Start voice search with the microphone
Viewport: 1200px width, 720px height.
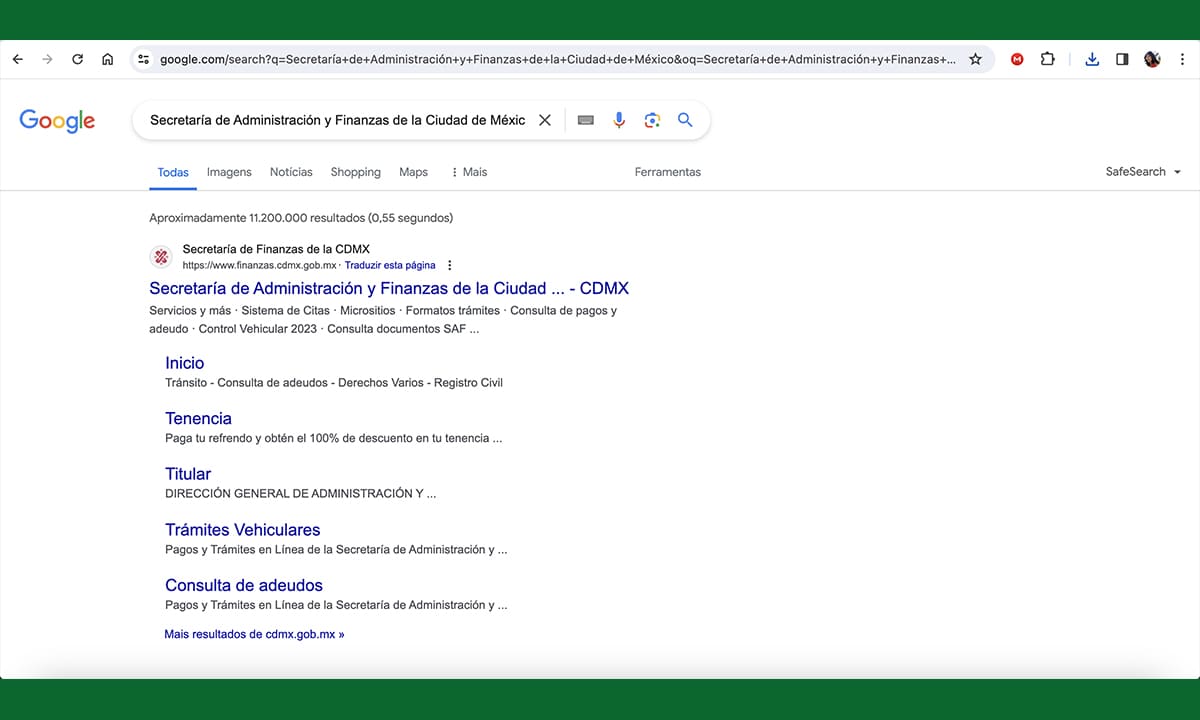tap(619, 120)
